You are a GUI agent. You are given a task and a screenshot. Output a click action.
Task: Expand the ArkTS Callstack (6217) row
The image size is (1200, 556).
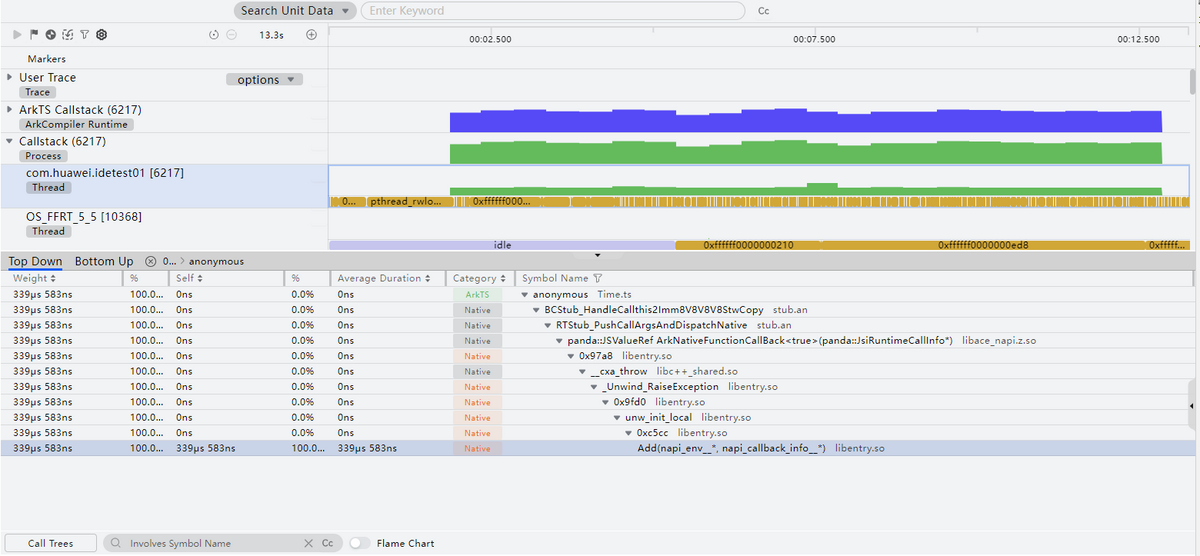click(x=10, y=109)
